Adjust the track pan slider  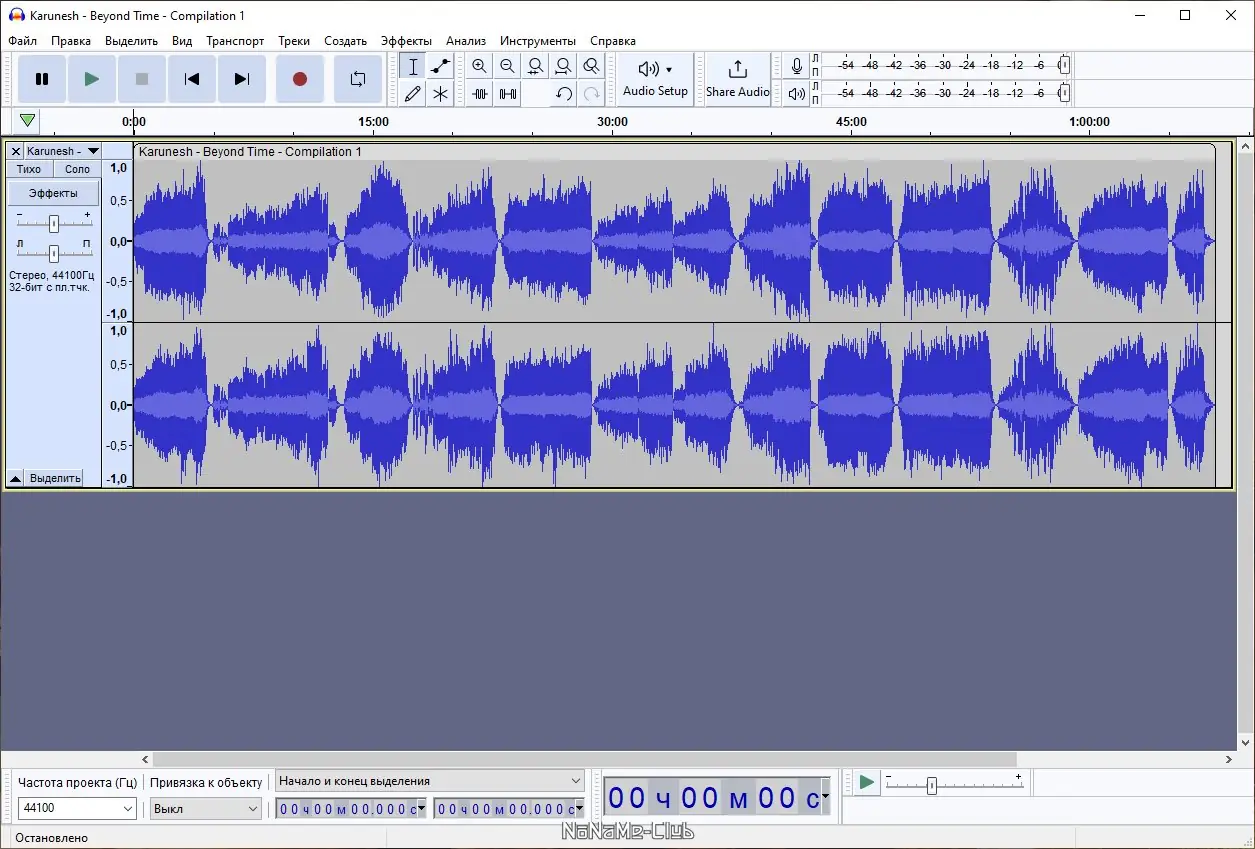(x=54, y=253)
